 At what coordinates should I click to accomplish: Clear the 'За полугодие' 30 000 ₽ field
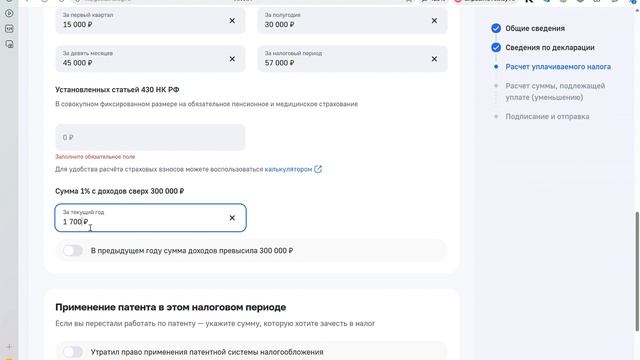[x=434, y=20]
